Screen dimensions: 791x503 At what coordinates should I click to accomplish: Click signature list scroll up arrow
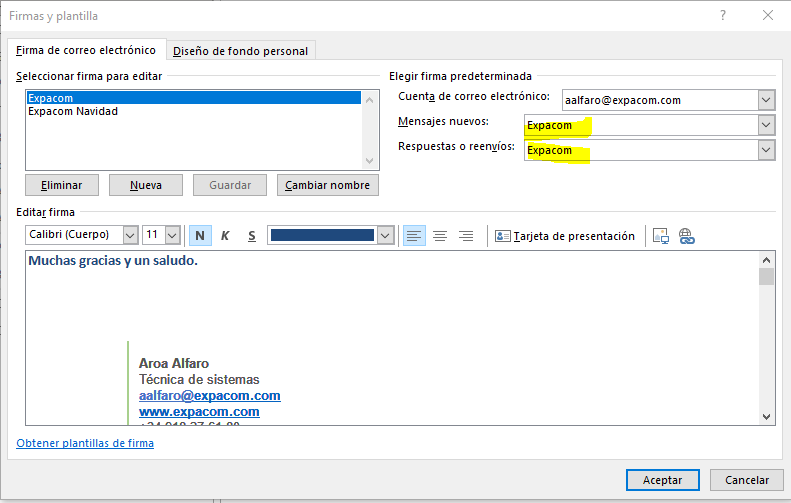pos(369,100)
